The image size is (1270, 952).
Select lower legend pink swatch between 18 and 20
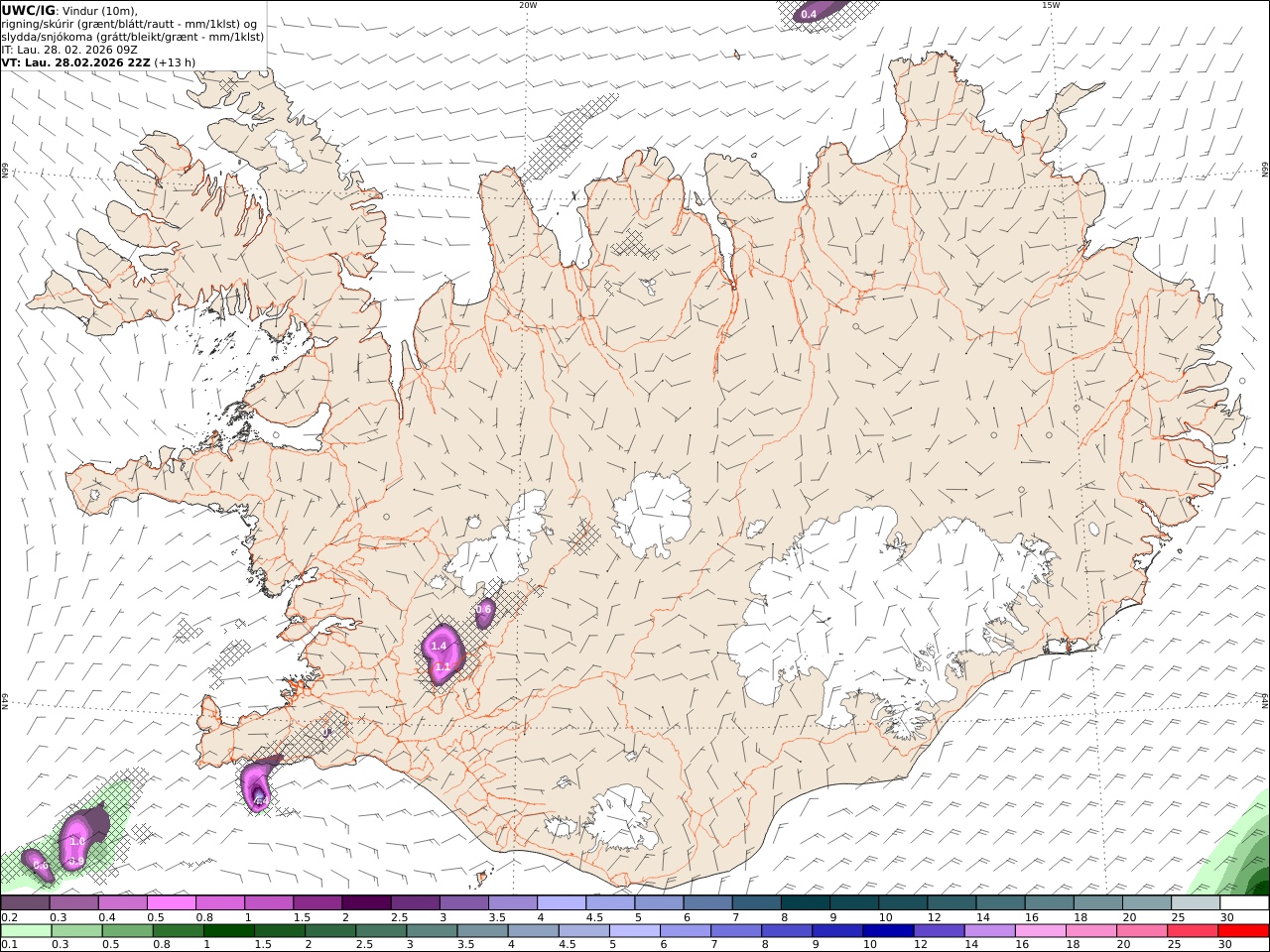[1090, 931]
